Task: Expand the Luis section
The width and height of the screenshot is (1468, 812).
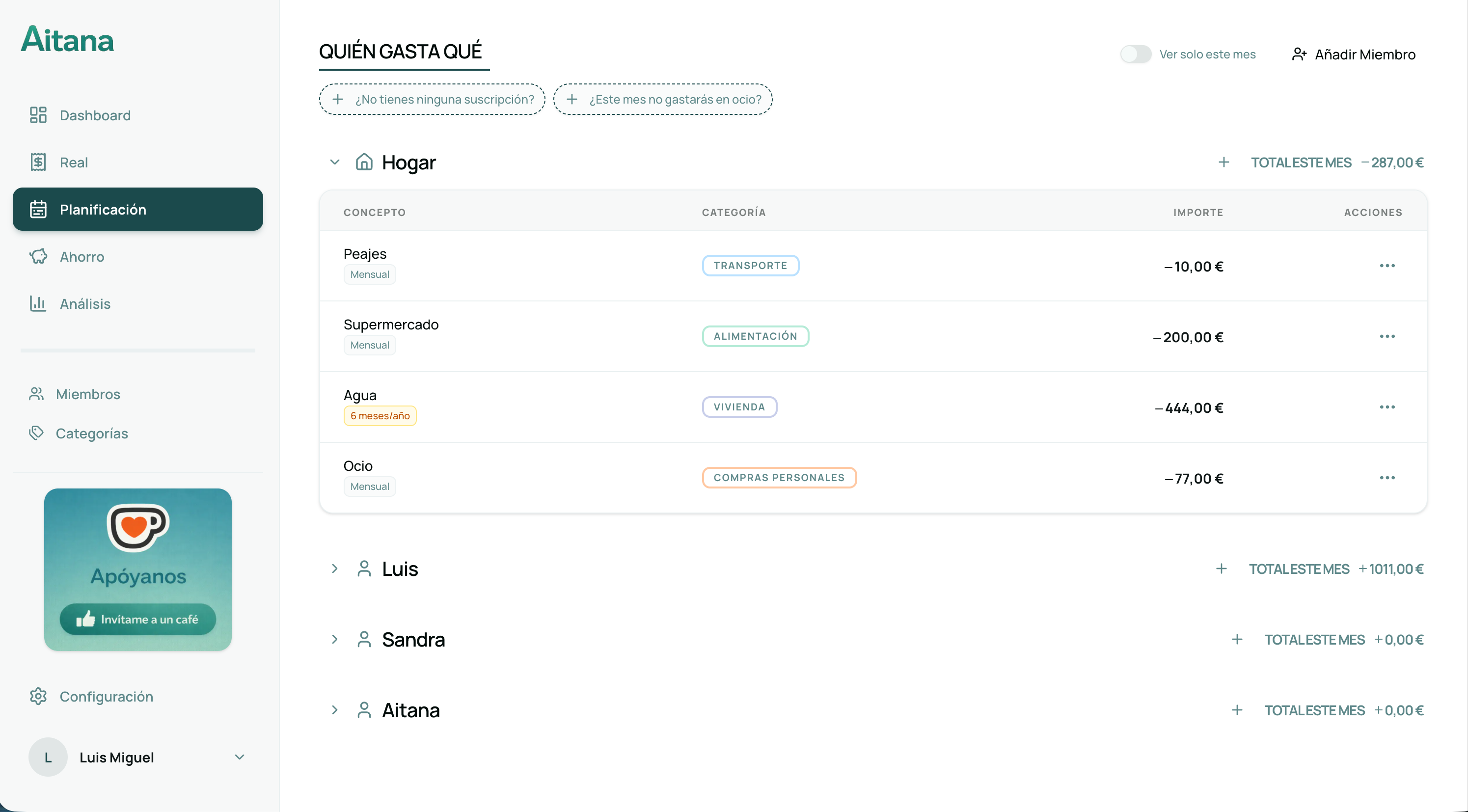Action: [x=335, y=568]
